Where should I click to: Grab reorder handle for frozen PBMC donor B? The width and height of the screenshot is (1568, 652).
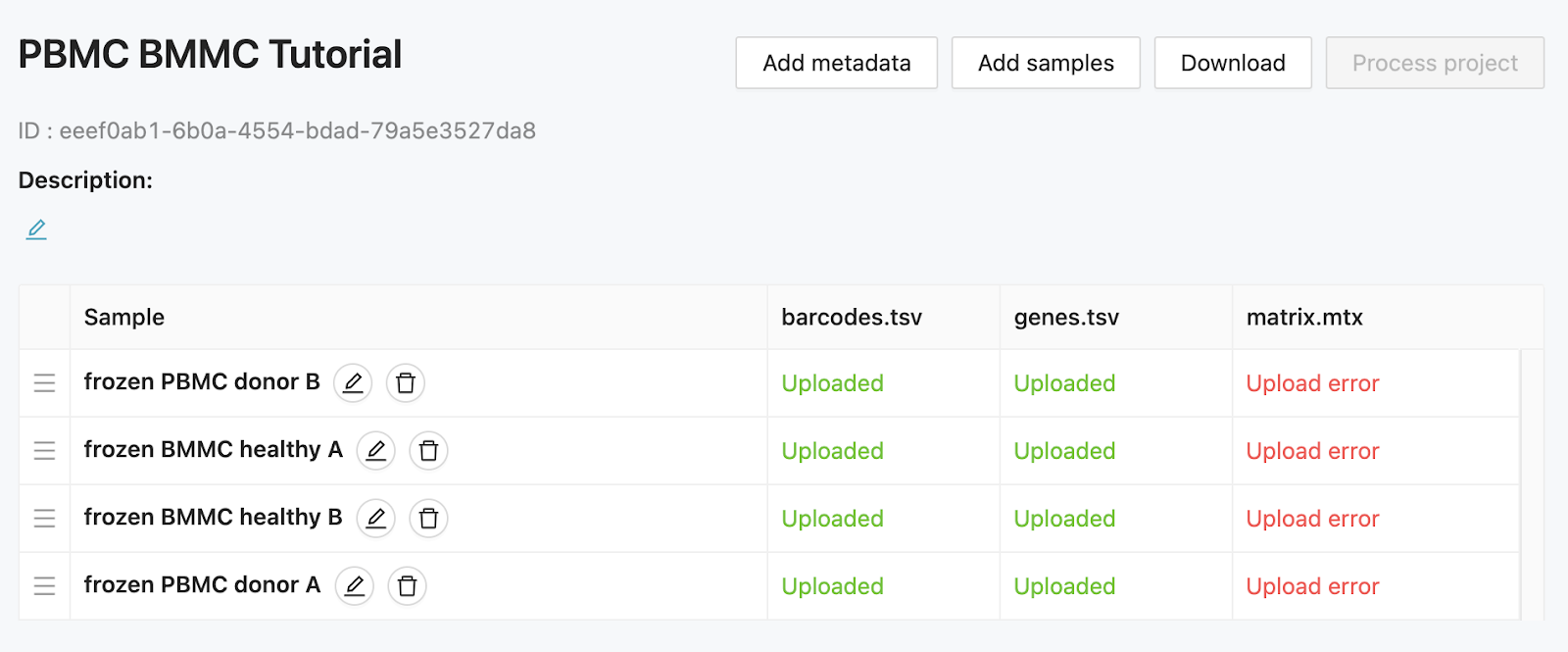45,382
